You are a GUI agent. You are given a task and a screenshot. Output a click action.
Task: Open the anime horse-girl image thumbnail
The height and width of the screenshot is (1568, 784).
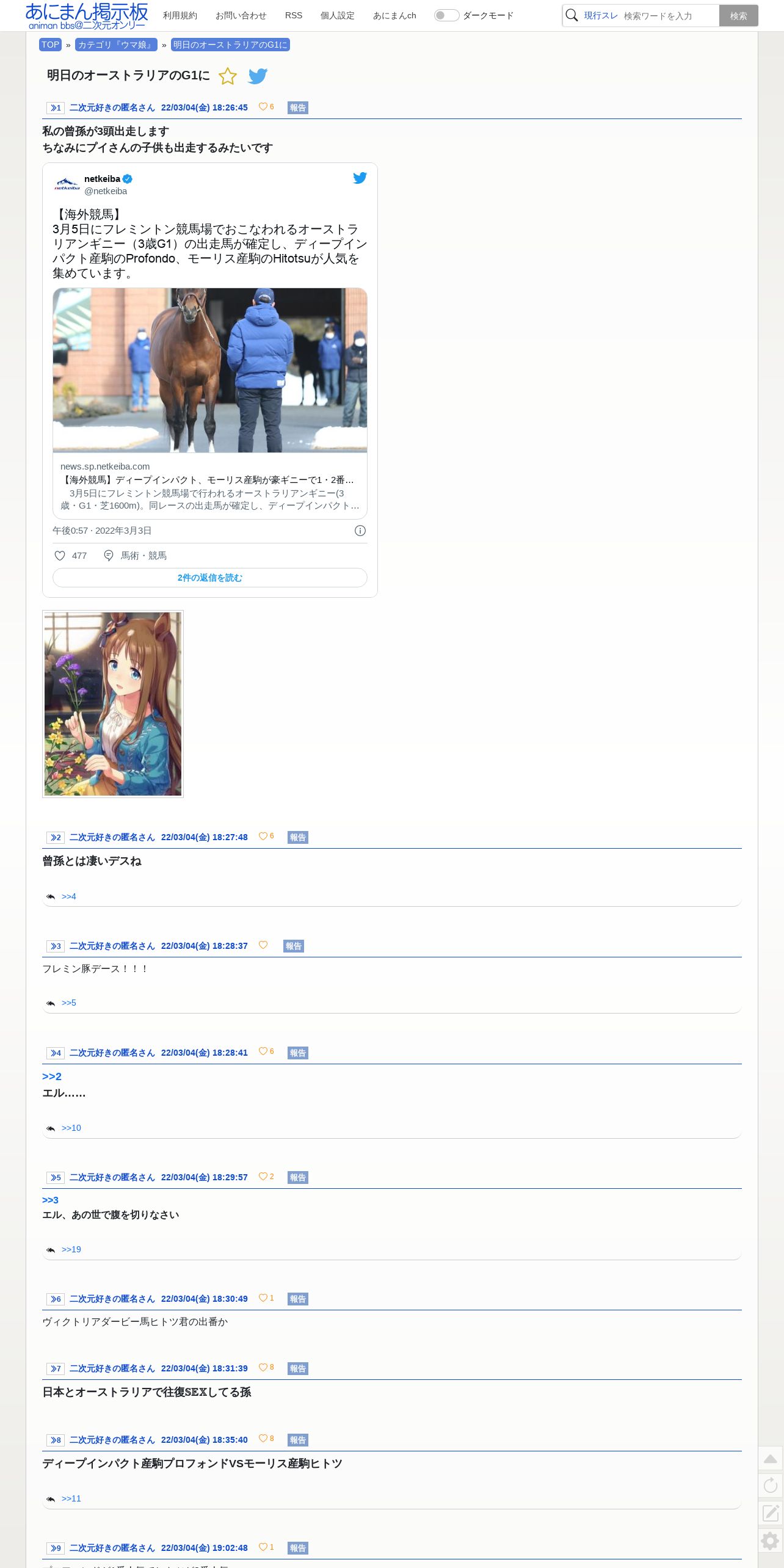113,704
